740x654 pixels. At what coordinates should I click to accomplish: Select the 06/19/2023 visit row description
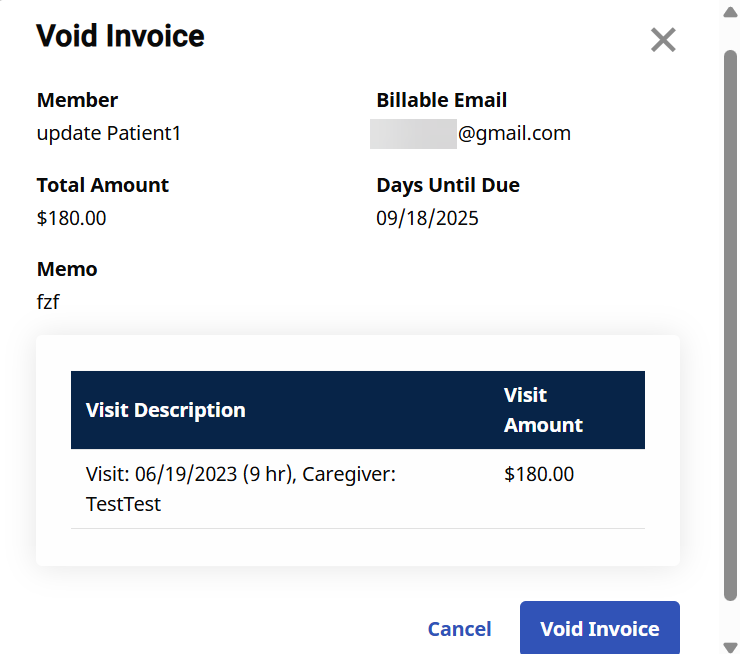tap(240, 489)
